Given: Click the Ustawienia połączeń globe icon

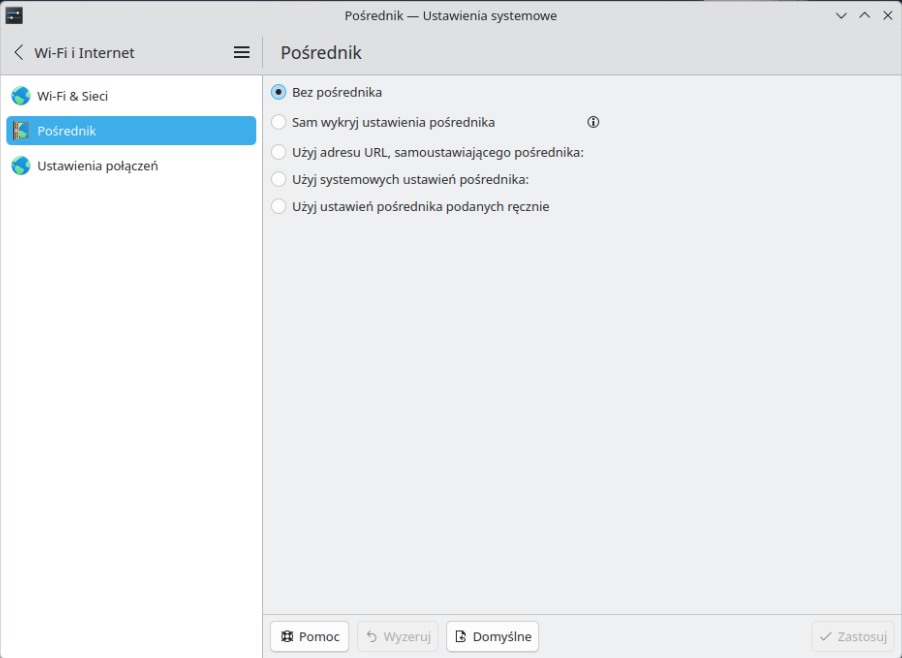Looking at the screenshot, I should 21,166.
